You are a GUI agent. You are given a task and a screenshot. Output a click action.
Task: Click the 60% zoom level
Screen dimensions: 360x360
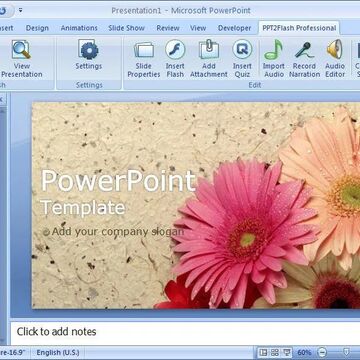point(304,352)
